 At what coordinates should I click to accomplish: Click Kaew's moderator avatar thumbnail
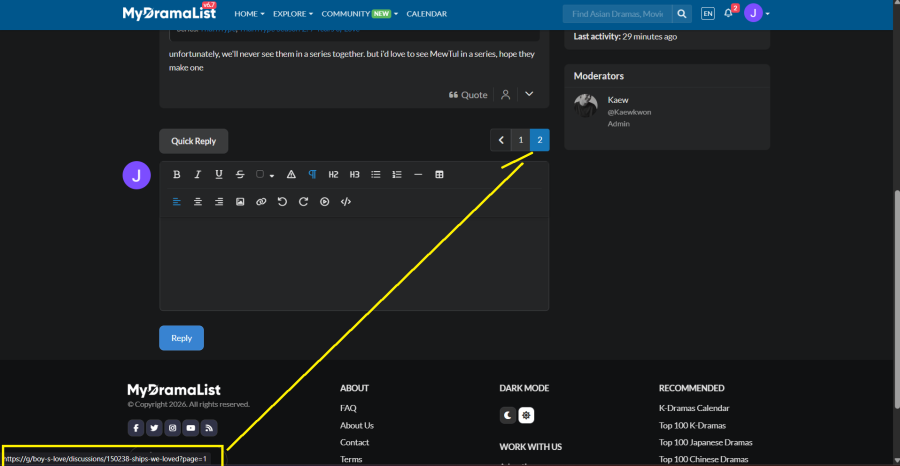click(585, 106)
